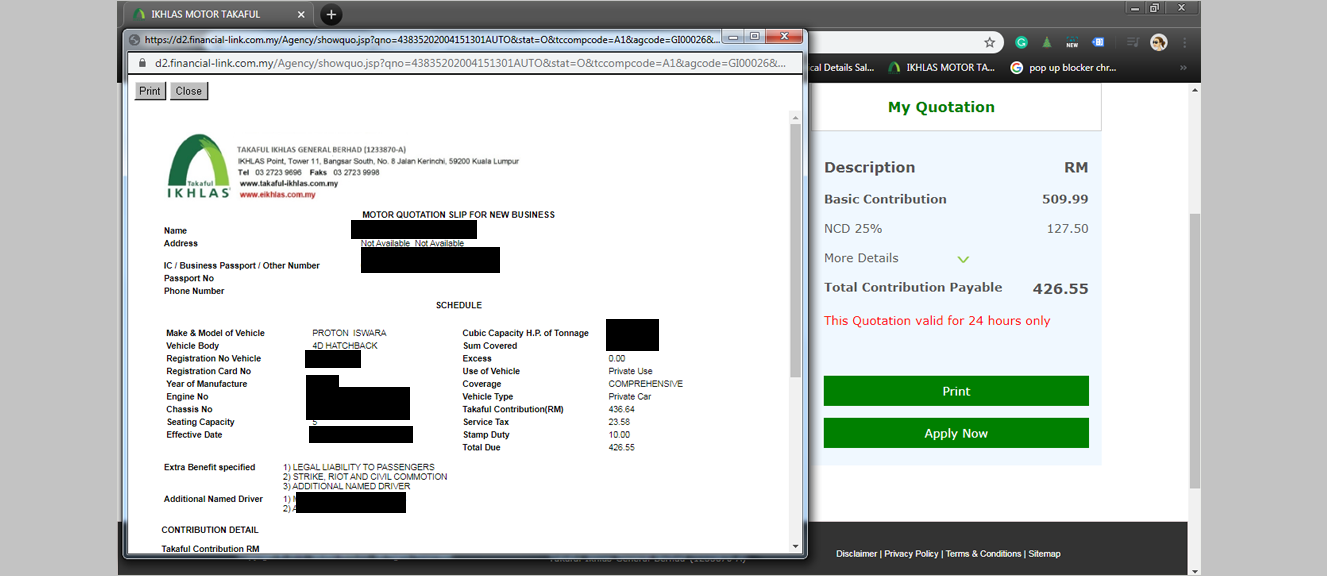The image size is (1327, 576).
Task: Open the Disclaimer footer link
Action: point(857,553)
